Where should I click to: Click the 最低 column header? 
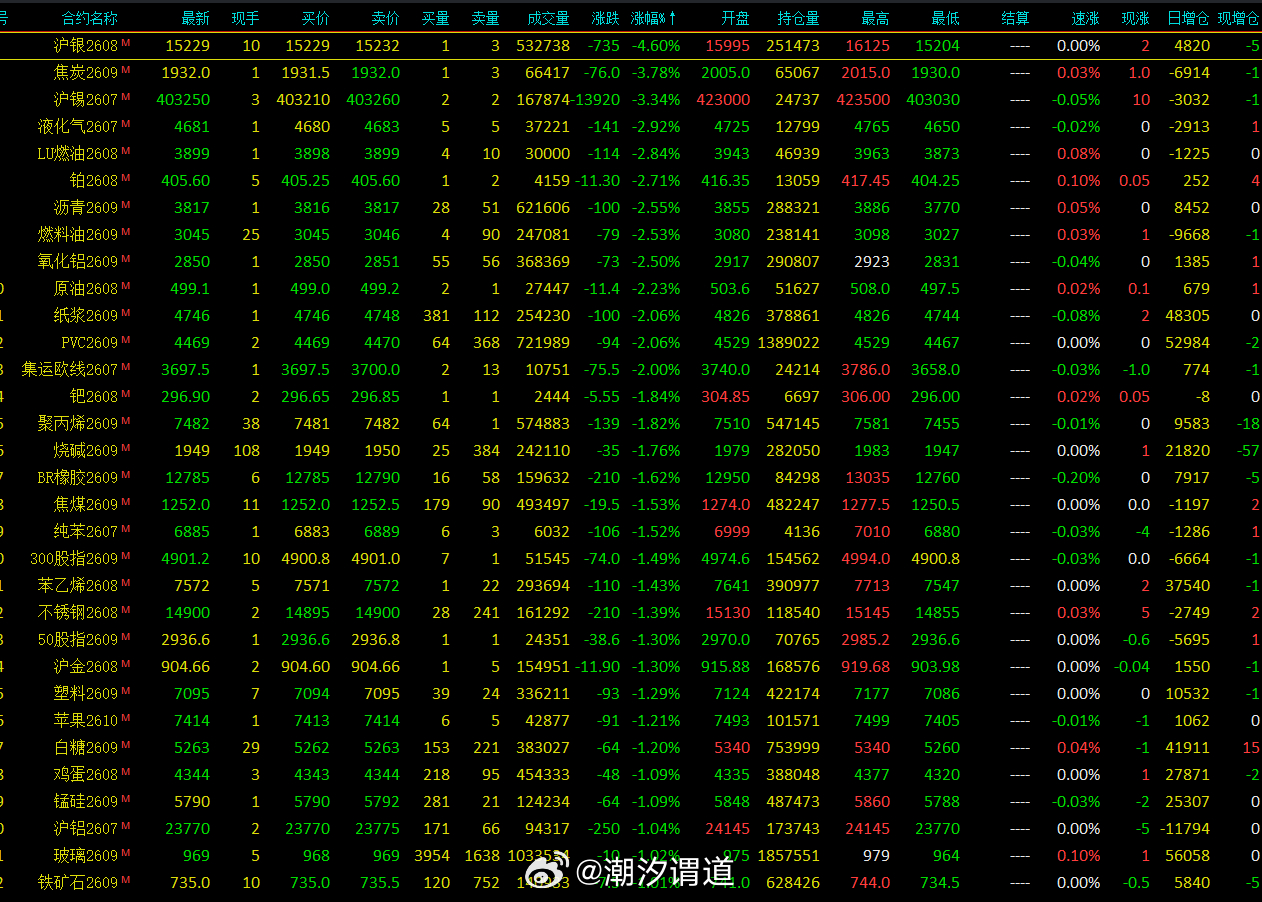tap(945, 18)
